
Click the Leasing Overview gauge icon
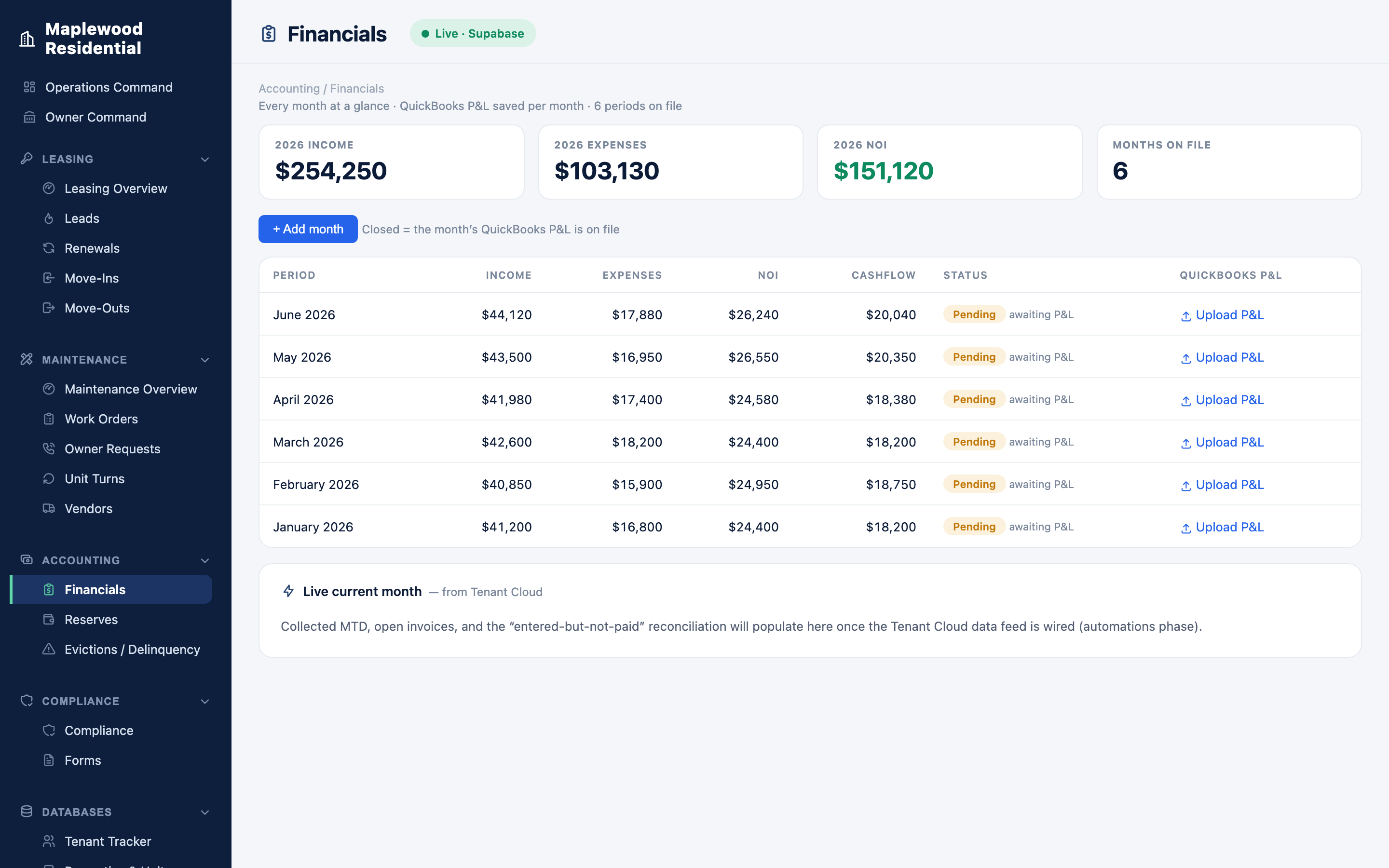[49, 188]
